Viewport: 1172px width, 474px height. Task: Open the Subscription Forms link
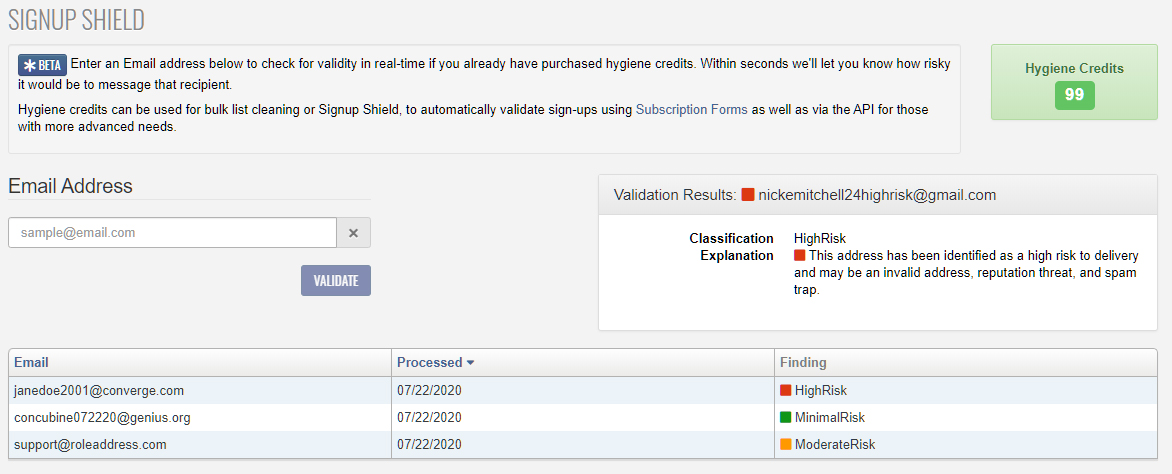click(x=691, y=109)
